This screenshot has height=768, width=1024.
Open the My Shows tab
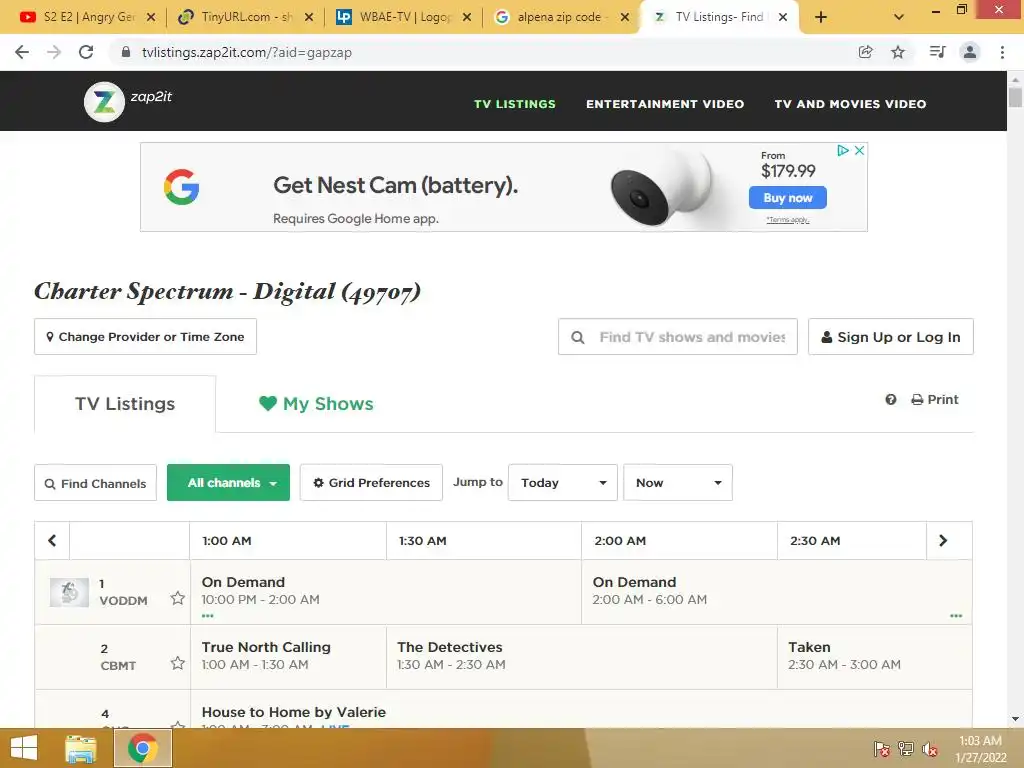316,404
